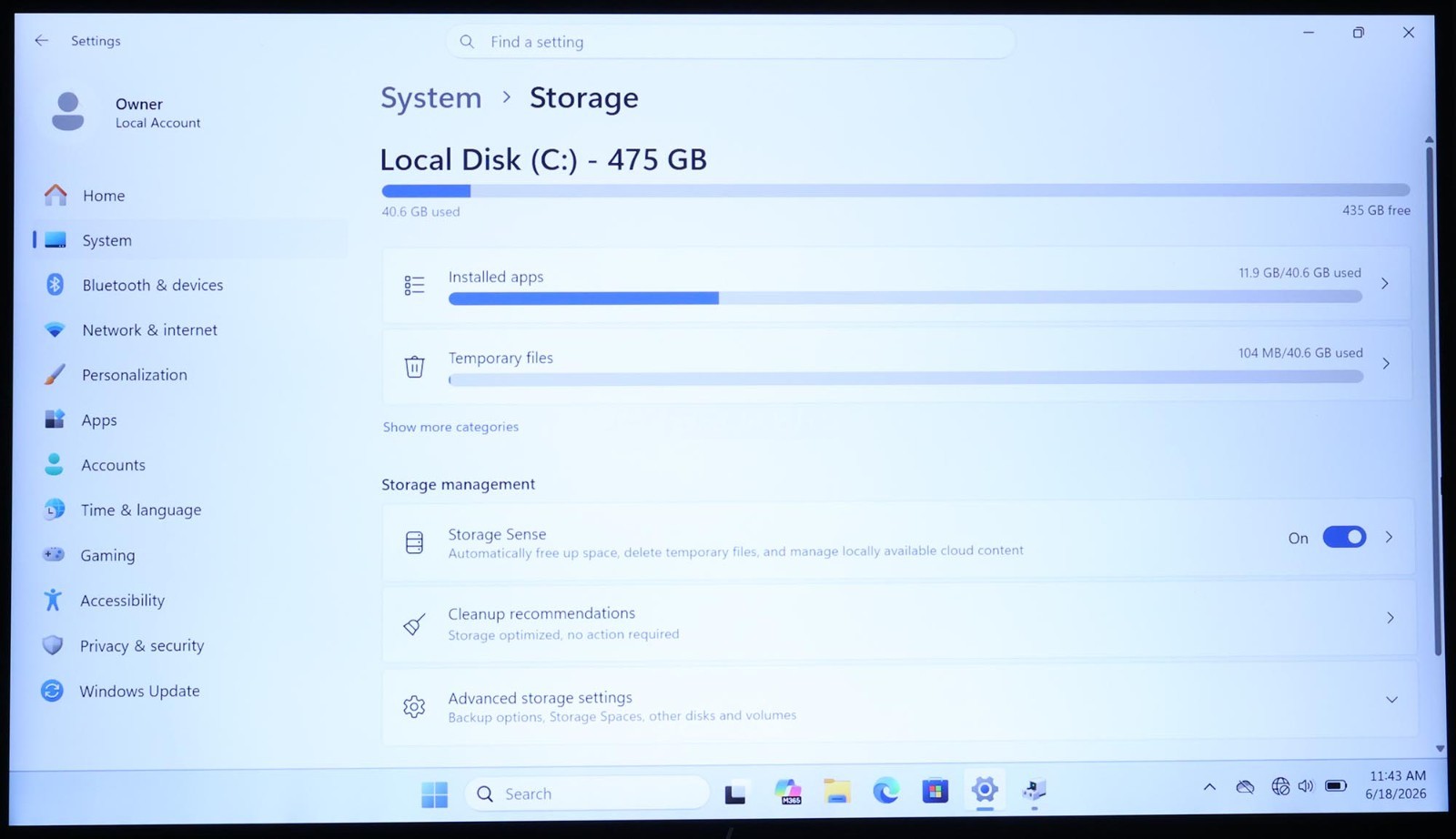Click the taskbar Search box
The width and height of the screenshot is (1456, 839).
tap(587, 794)
